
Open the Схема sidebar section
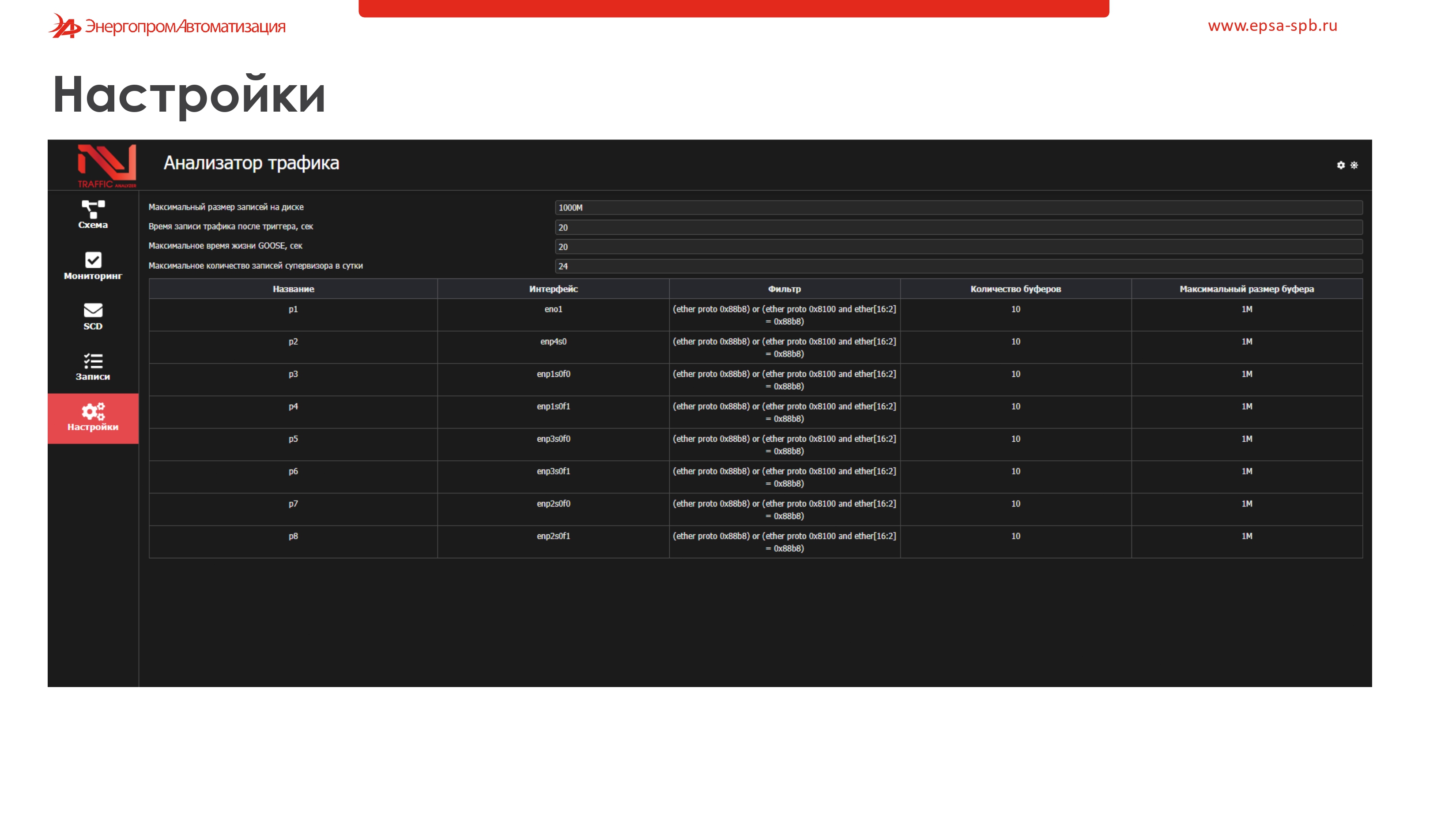coord(93,214)
